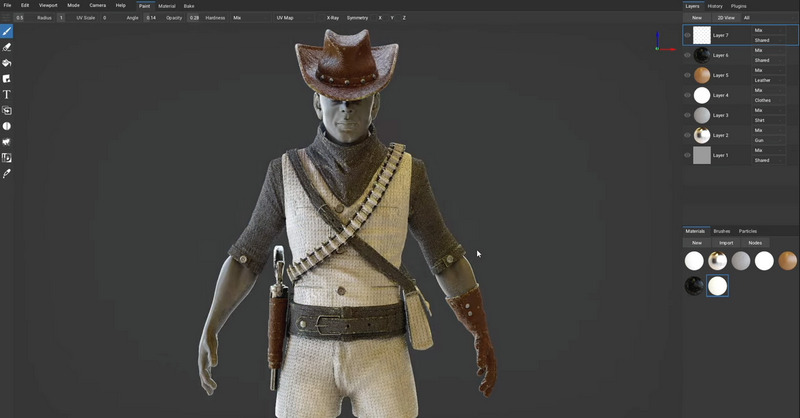This screenshot has height=418, width=800.
Task: Open the Viewport menu
Action: click(48, 5)
